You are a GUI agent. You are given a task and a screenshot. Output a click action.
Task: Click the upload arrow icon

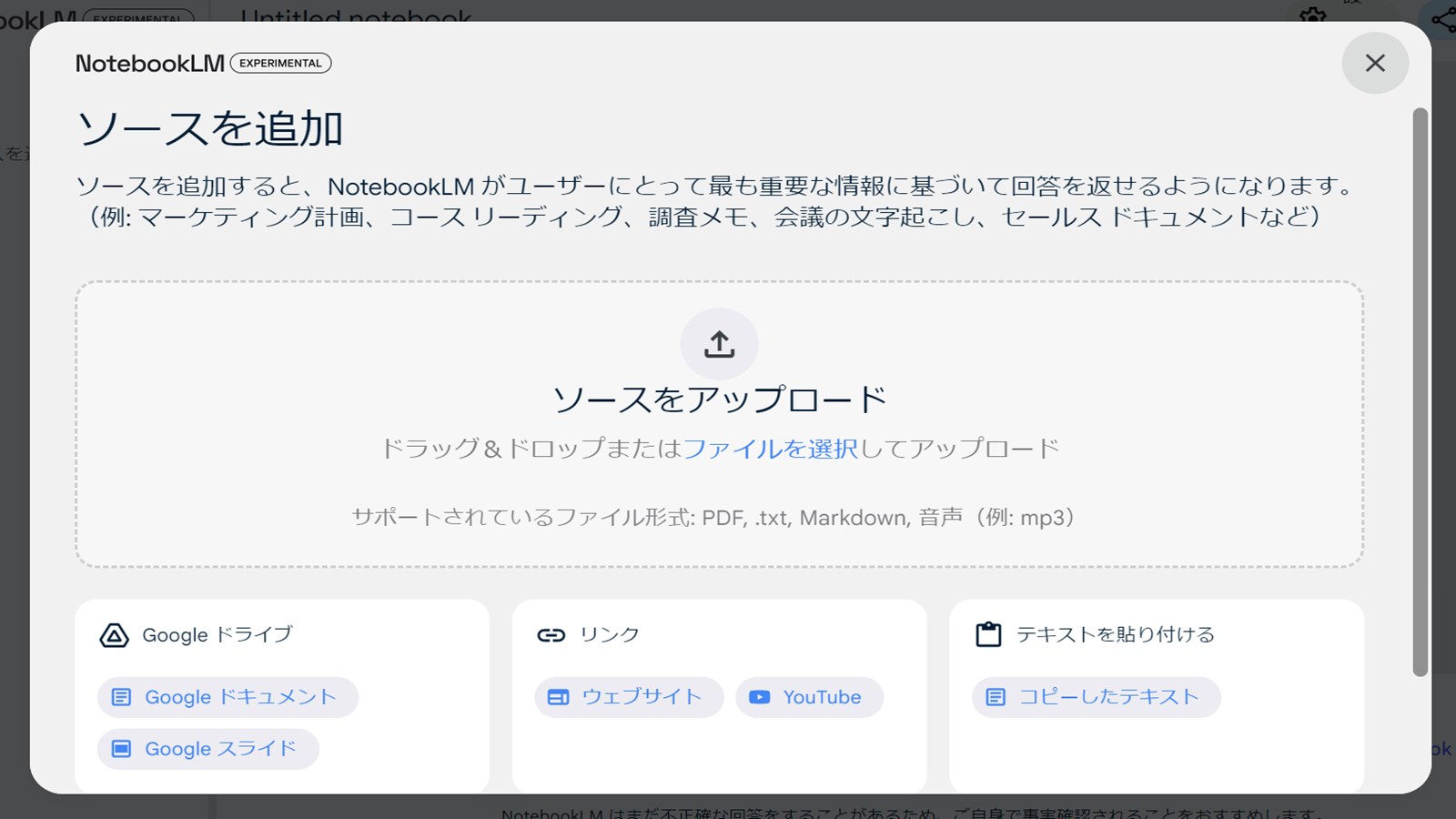[x=719, y=343]
